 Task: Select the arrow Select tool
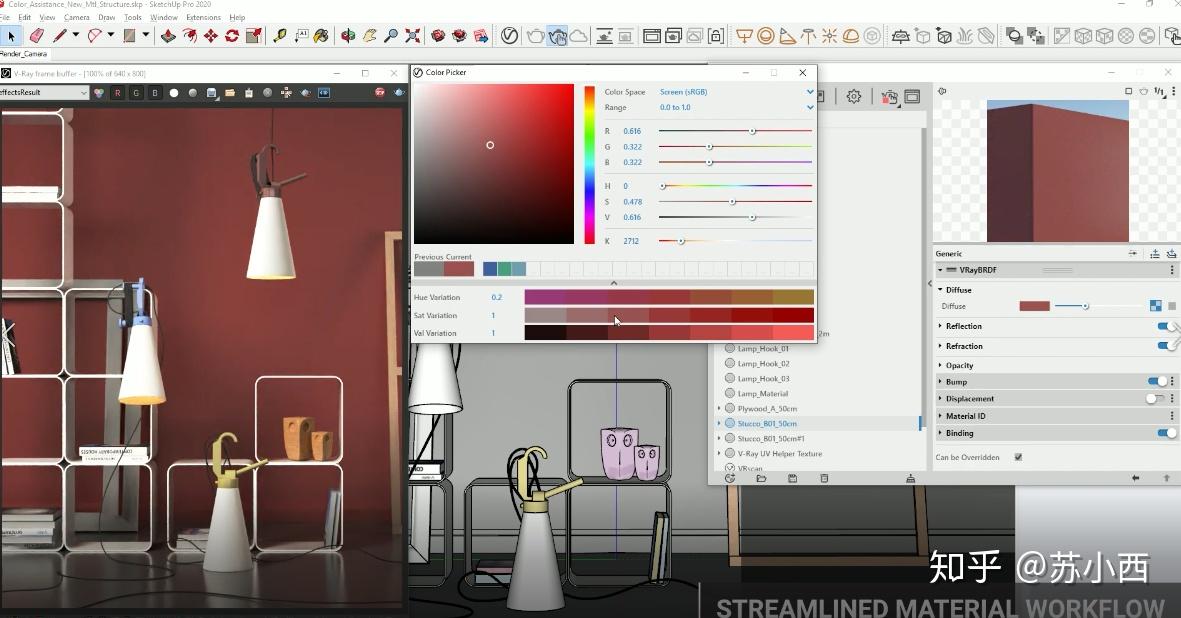11,35
